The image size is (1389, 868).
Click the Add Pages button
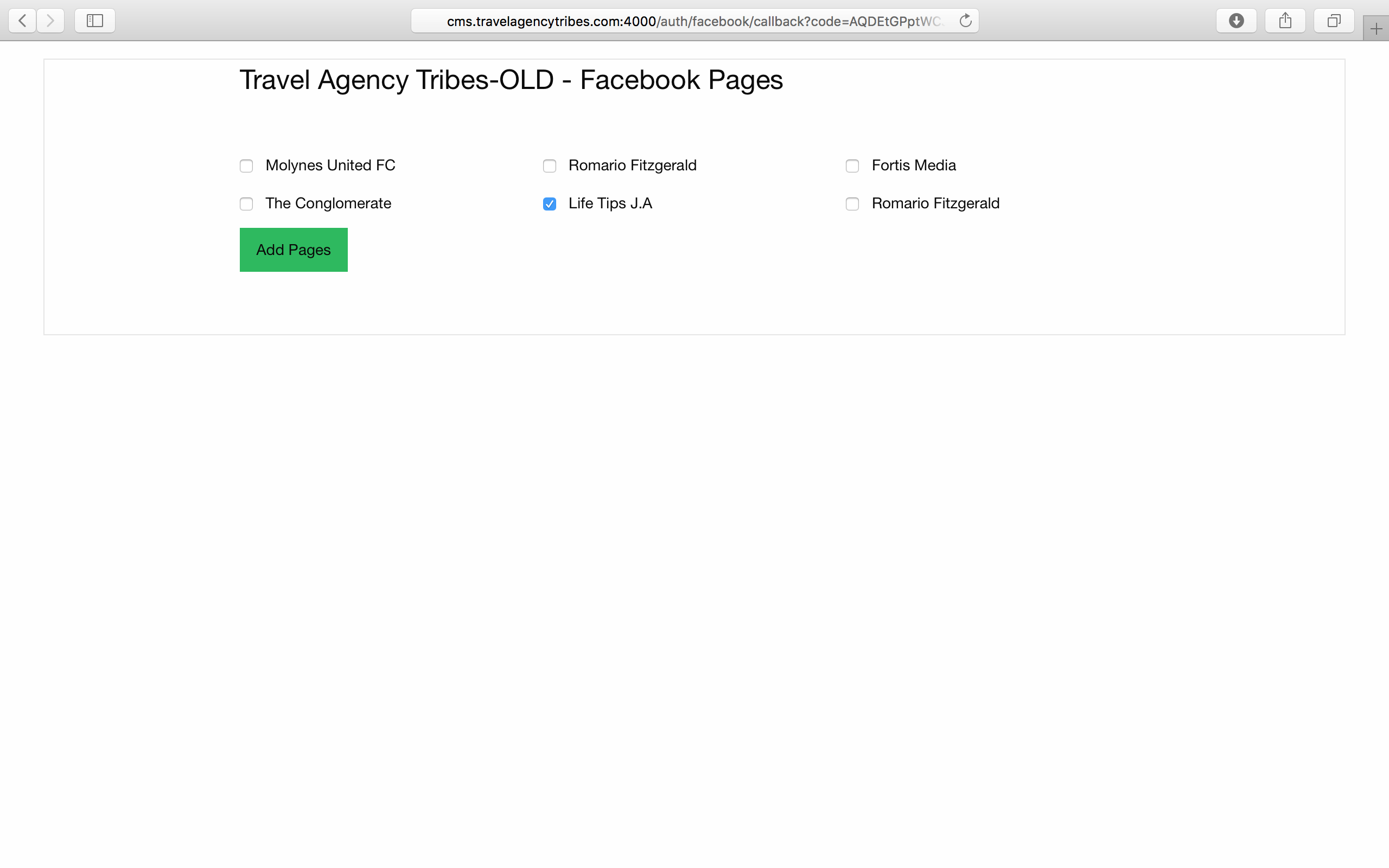pyautogui.click(x=294, y=250)
